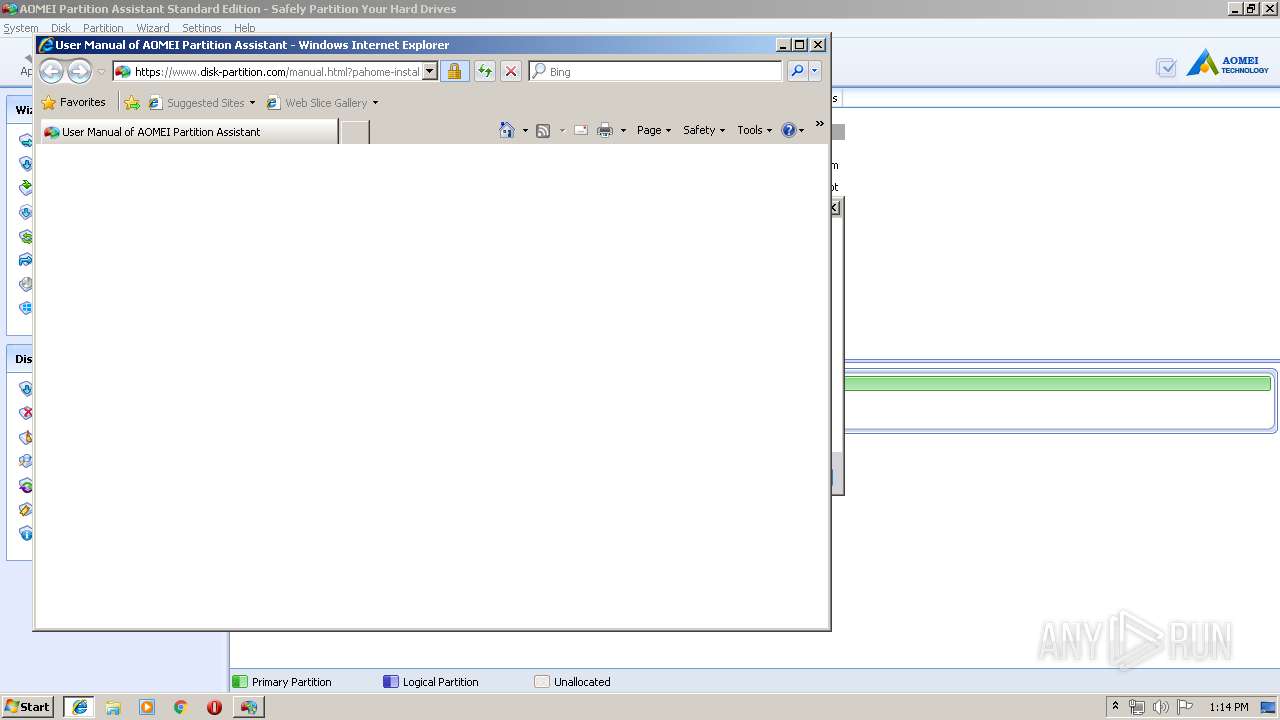The image size is (1280, 720).
Task: View the security lock report icon
Action: pyautogui.click(x=454, y=72)
